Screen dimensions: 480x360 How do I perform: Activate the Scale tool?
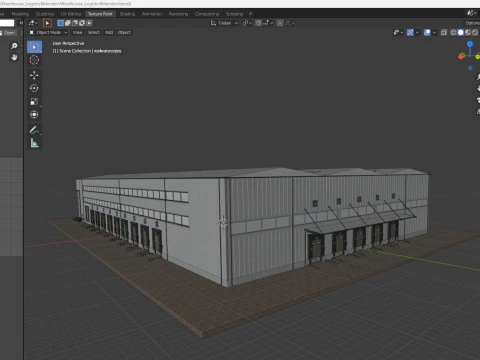(34, 101)
